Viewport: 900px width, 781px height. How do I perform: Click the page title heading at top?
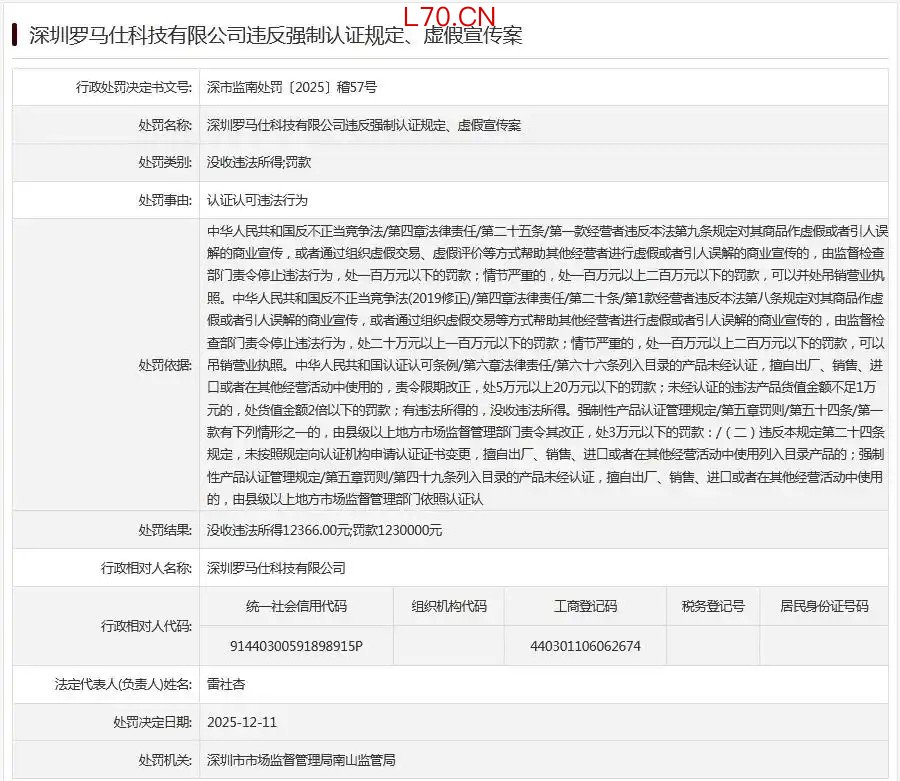(x=275, y=36)
